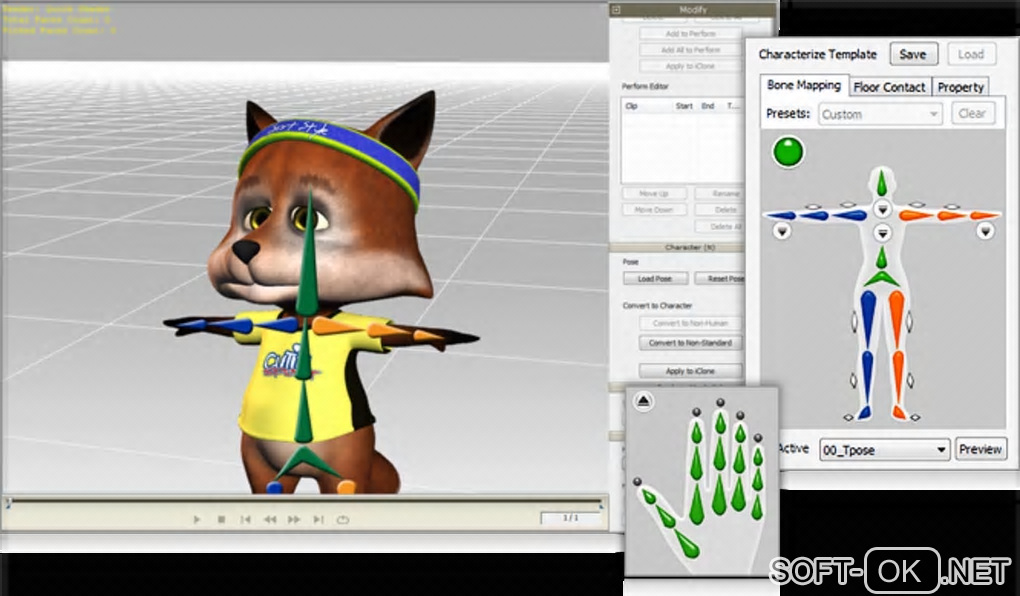Screen dimensions: 1020x596
Task: Open the Presets dropdown showing Custom
Action: 880,115
